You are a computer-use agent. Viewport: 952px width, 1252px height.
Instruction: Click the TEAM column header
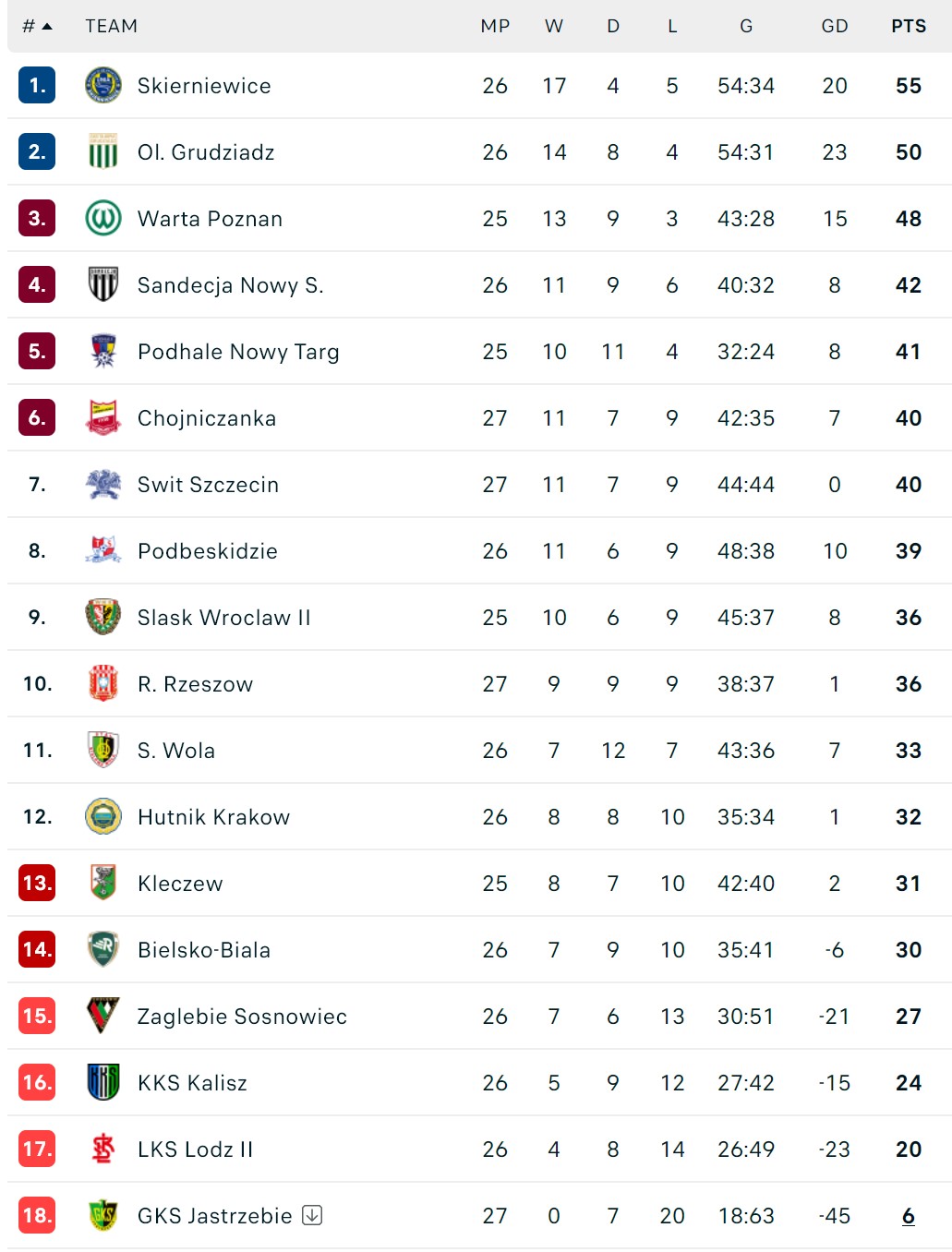(111, 27)
